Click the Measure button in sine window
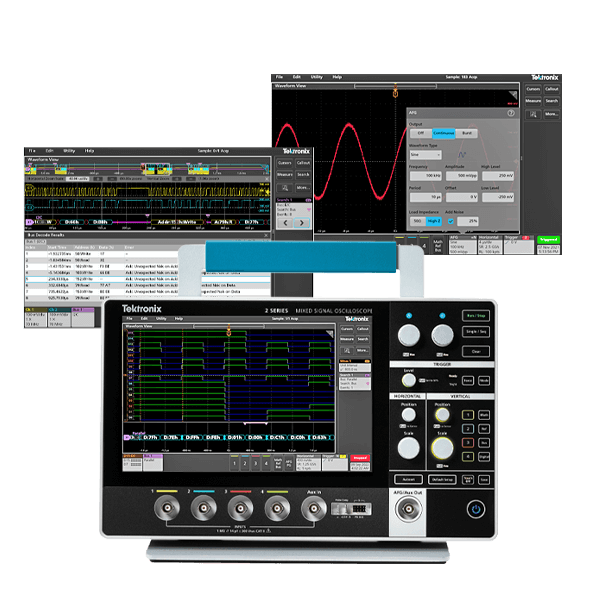 click(533, 101)
